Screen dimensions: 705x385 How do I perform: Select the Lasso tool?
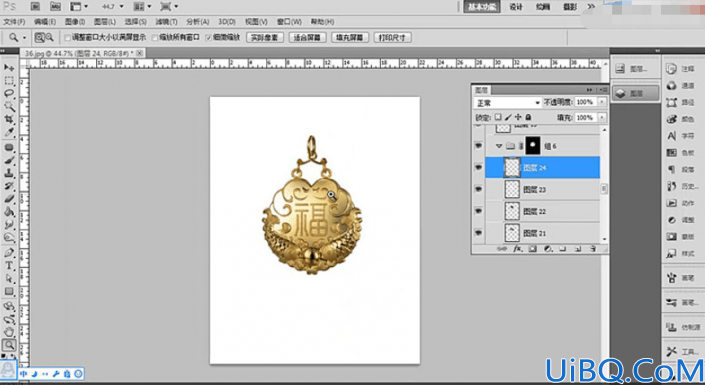coord(9,94)
